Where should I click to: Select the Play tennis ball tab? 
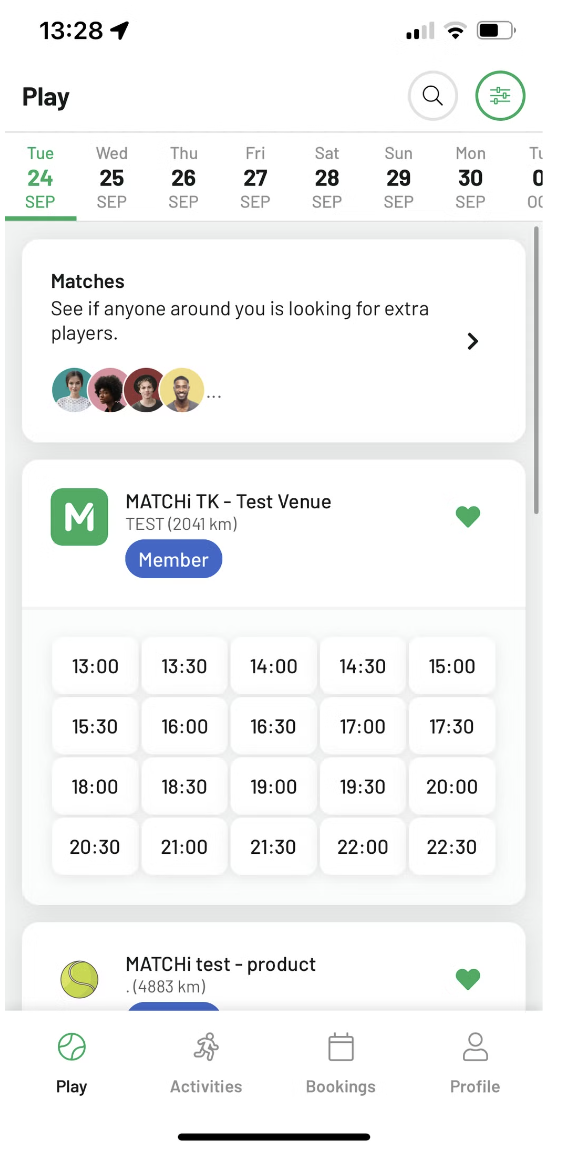click(71, 1063)
